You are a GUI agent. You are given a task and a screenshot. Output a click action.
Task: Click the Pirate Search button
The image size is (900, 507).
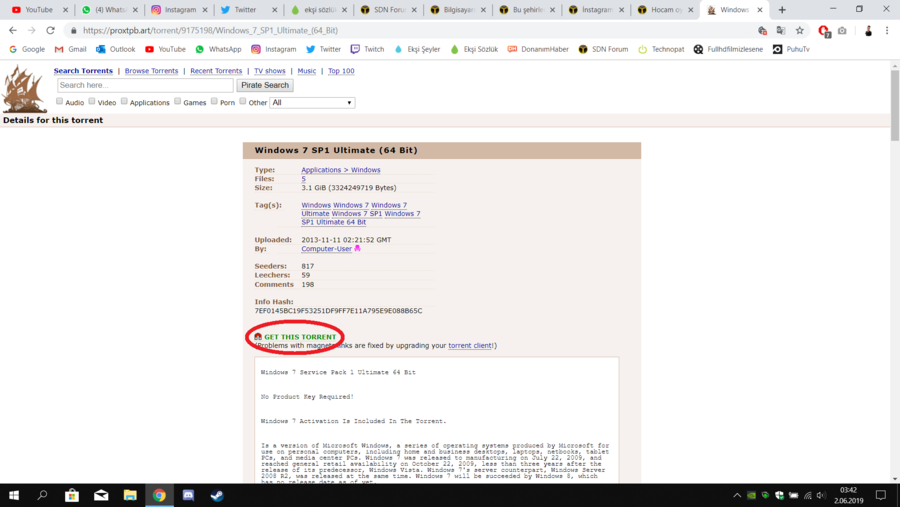click(x=265, y=85)
